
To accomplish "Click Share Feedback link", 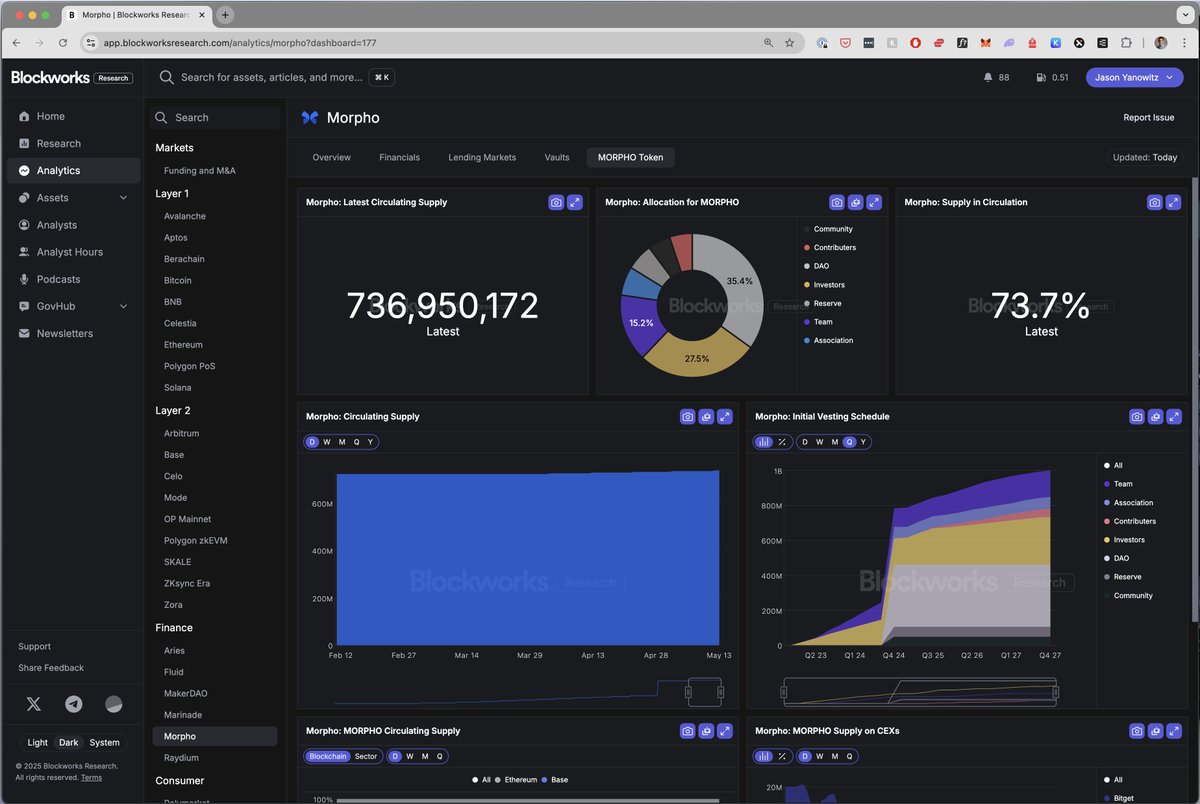I will pos(51,668).
